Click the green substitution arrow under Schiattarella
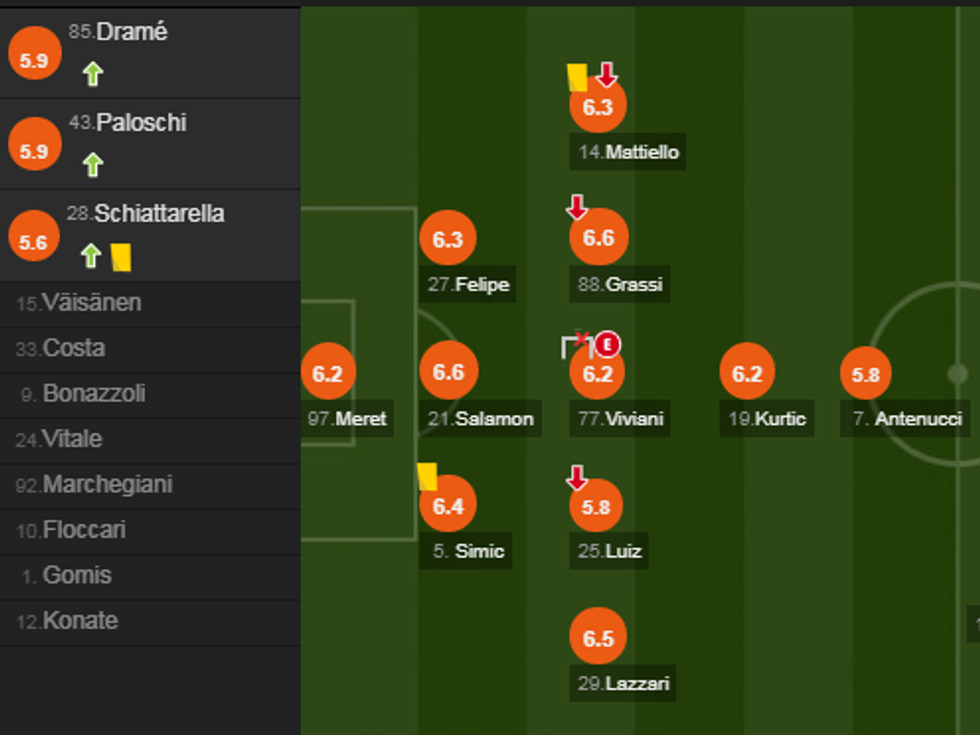This screenshot has height=735, width=980. tap(91, 256)
